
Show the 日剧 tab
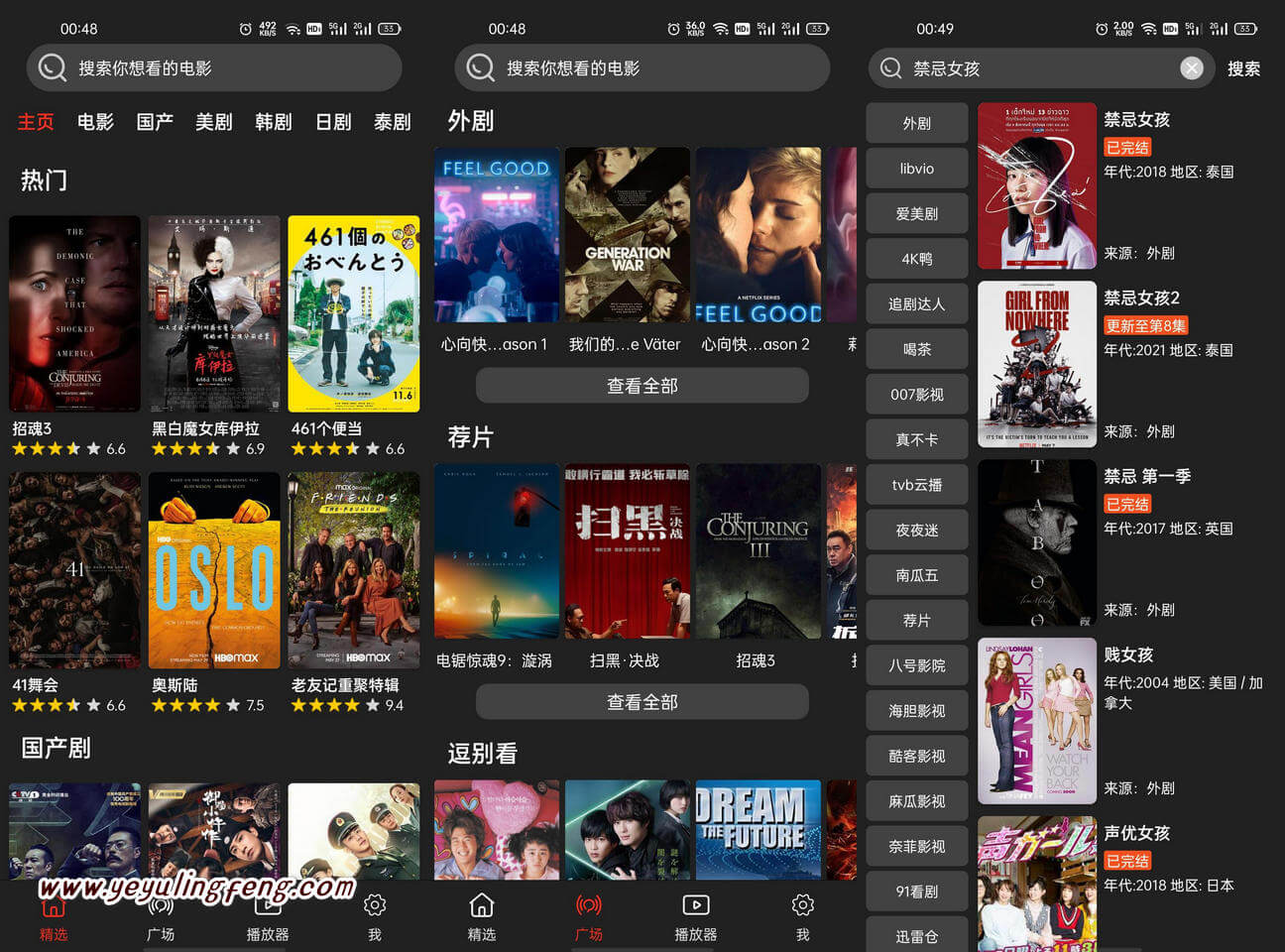333,122
